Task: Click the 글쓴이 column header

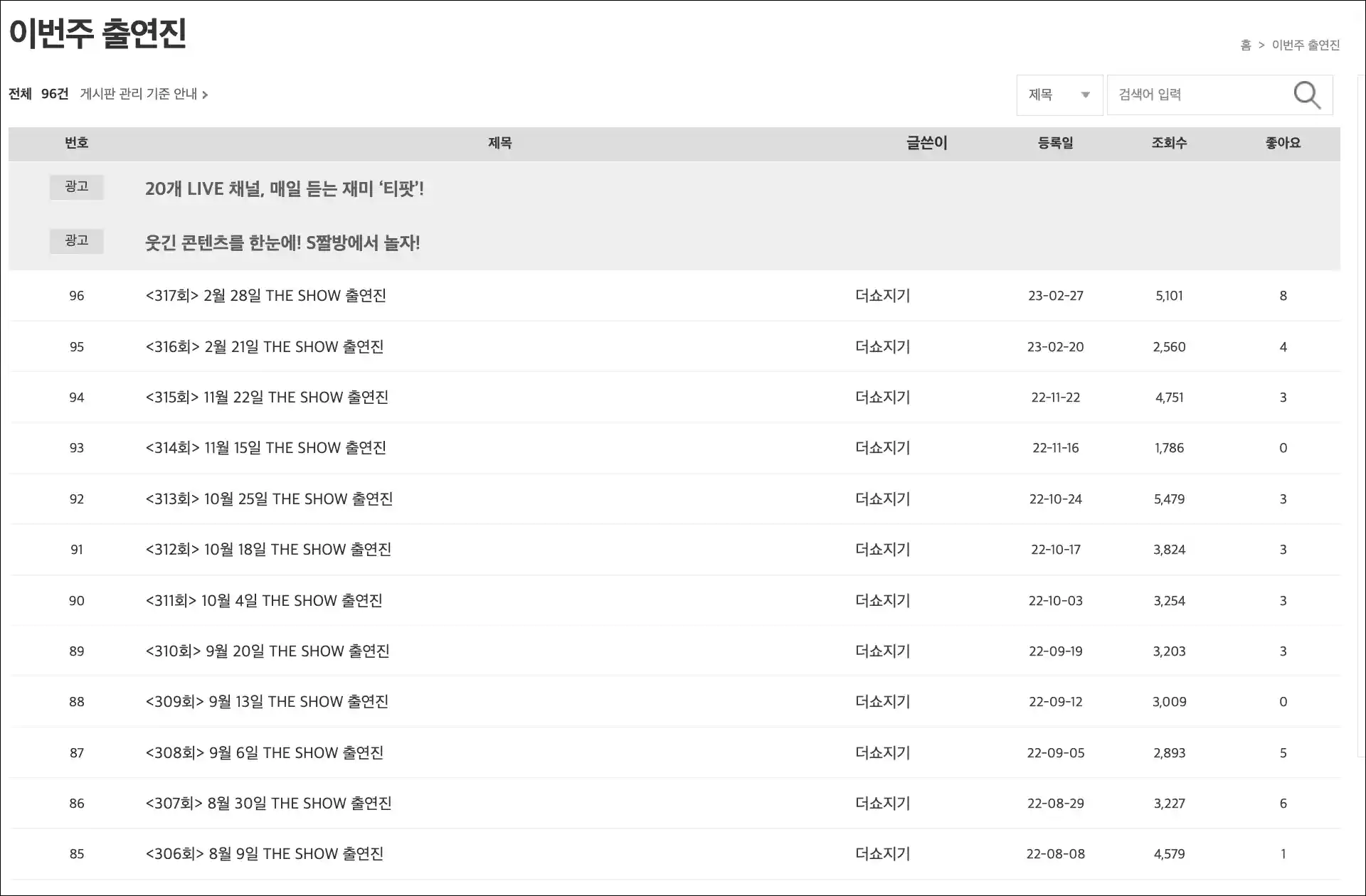Action: point(926,143)
